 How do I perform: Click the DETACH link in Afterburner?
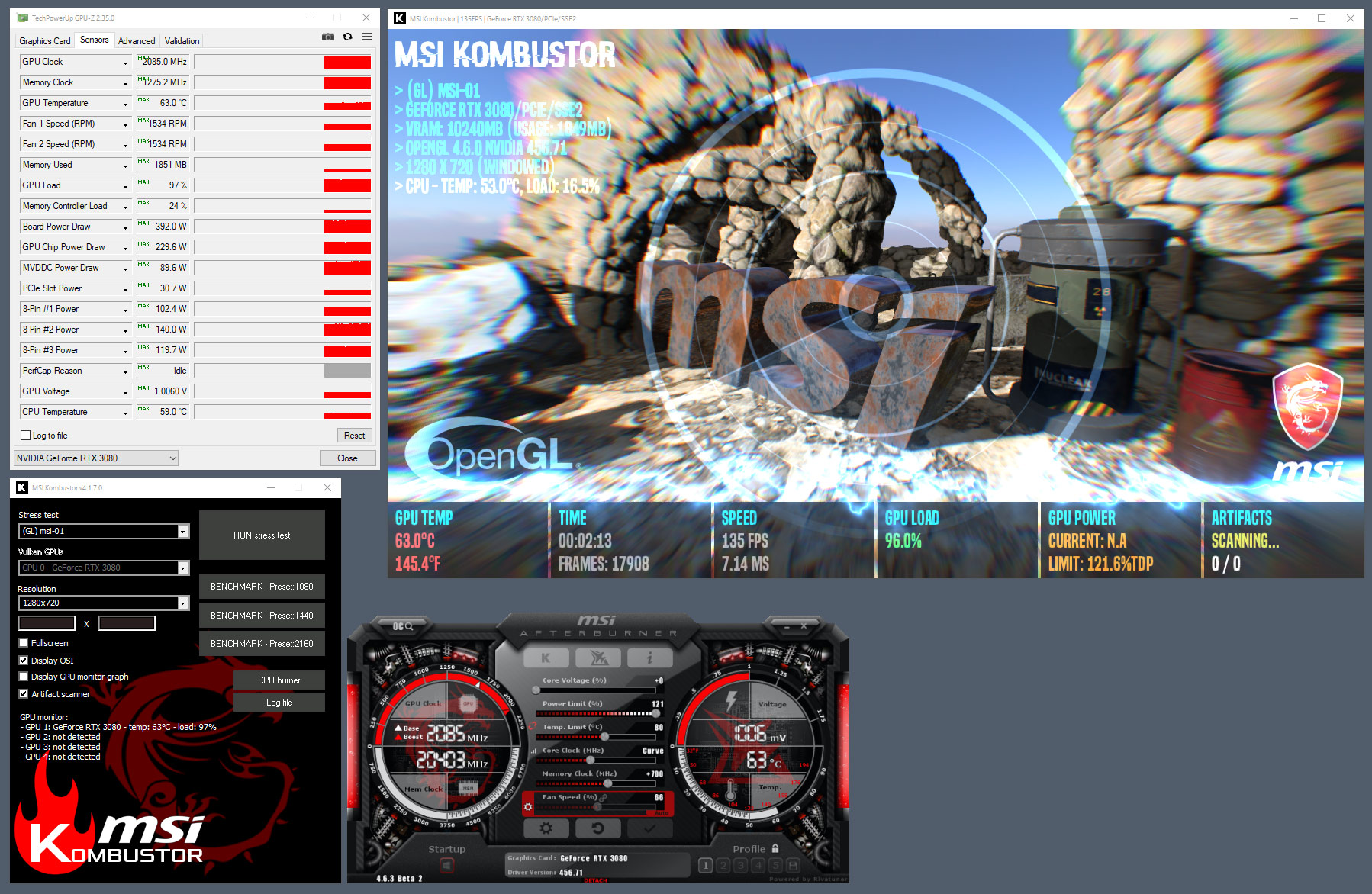595,880
